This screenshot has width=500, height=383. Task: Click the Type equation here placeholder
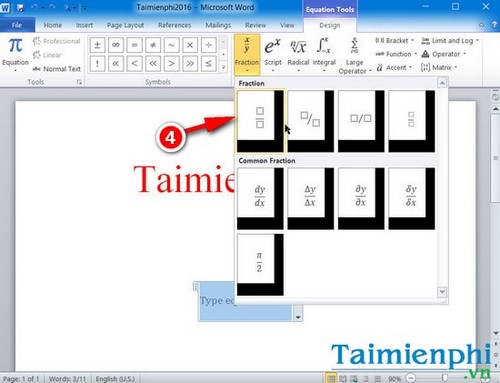tap(217, 301)
